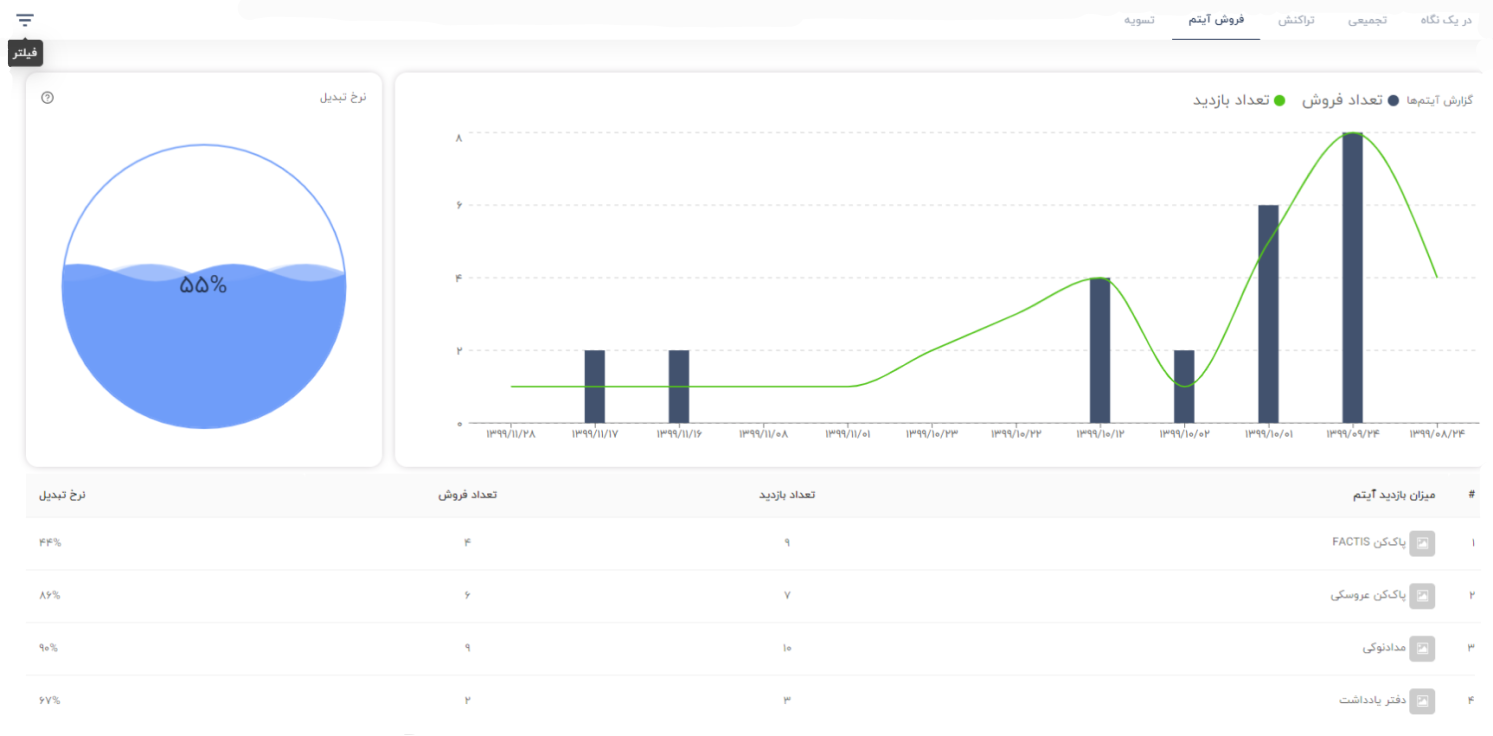Sort by تعداد فروش column header
This screenshot has height=736, width=1493.
(x=467, y=496)
